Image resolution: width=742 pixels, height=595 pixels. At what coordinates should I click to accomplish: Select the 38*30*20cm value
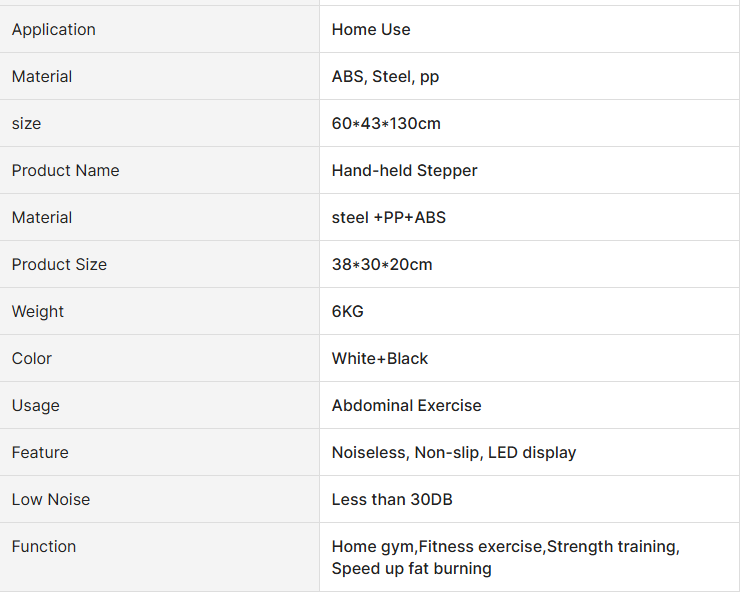[382, 264]
